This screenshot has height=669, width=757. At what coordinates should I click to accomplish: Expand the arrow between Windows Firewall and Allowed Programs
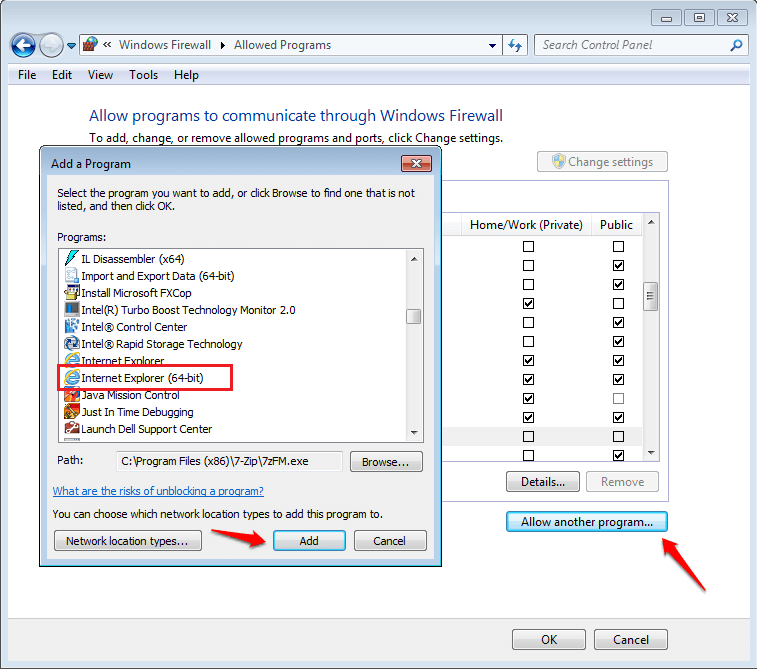(223, 45)
